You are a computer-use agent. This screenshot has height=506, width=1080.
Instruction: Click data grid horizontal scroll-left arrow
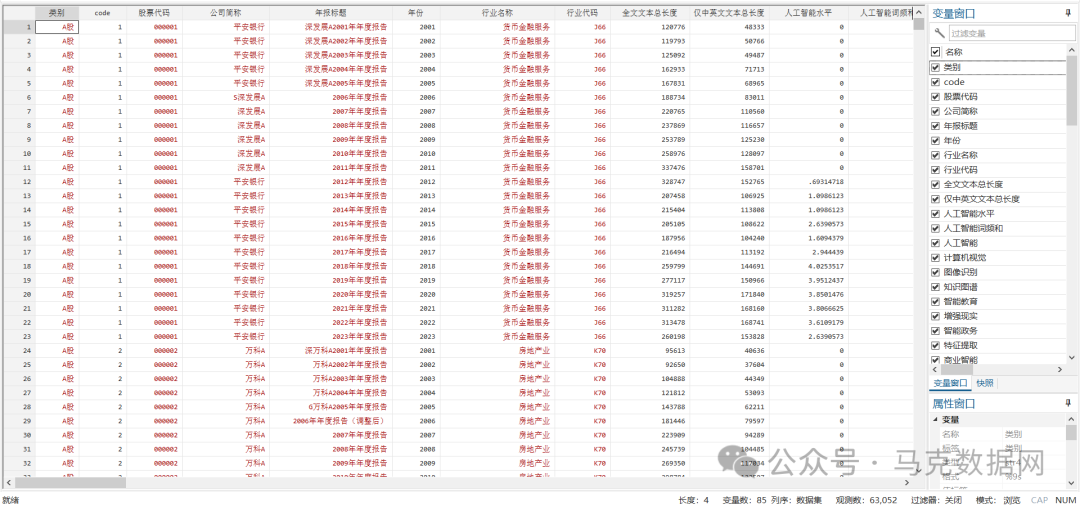click(x=8, y=483)
